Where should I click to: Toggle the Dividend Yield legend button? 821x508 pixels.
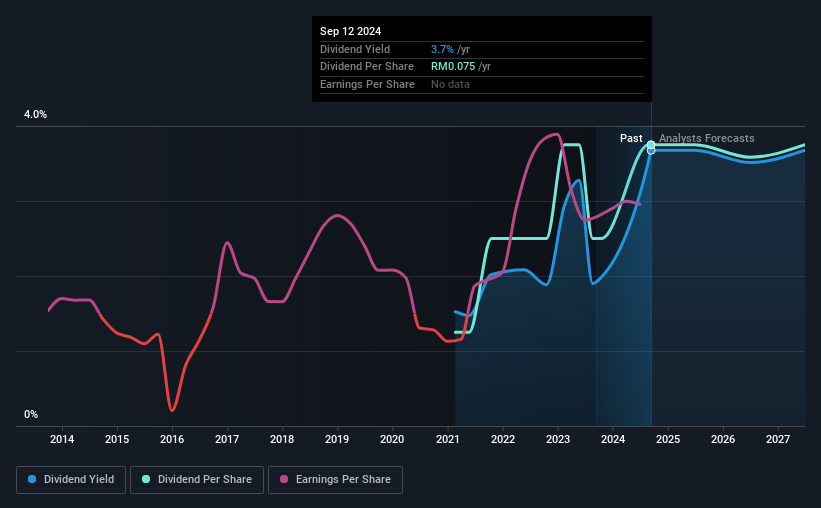71,480
